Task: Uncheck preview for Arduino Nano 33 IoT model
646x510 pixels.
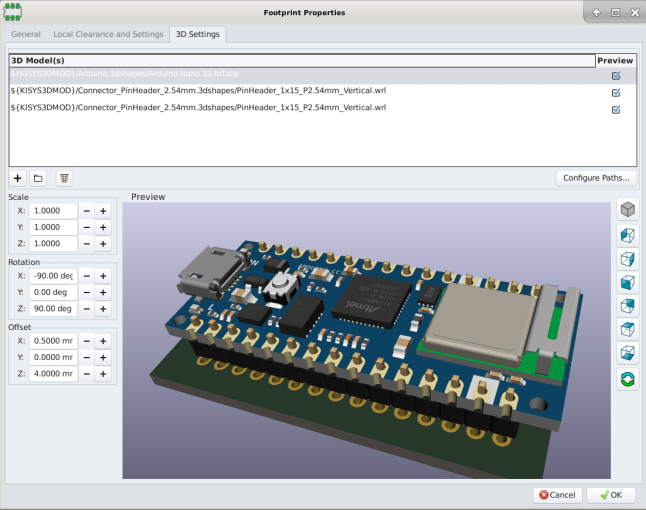Action: 616,76
